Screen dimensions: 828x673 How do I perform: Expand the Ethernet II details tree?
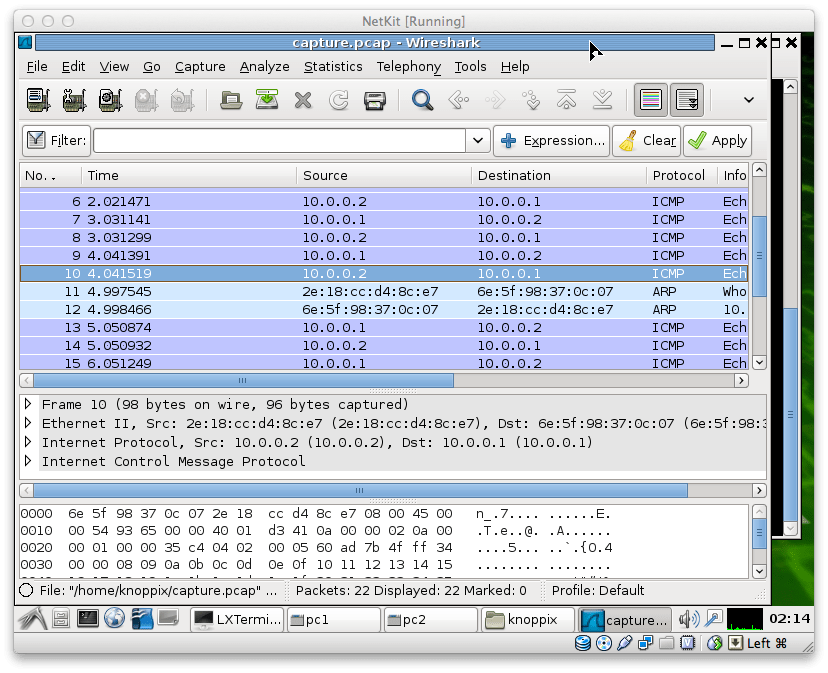coord(29,423)
